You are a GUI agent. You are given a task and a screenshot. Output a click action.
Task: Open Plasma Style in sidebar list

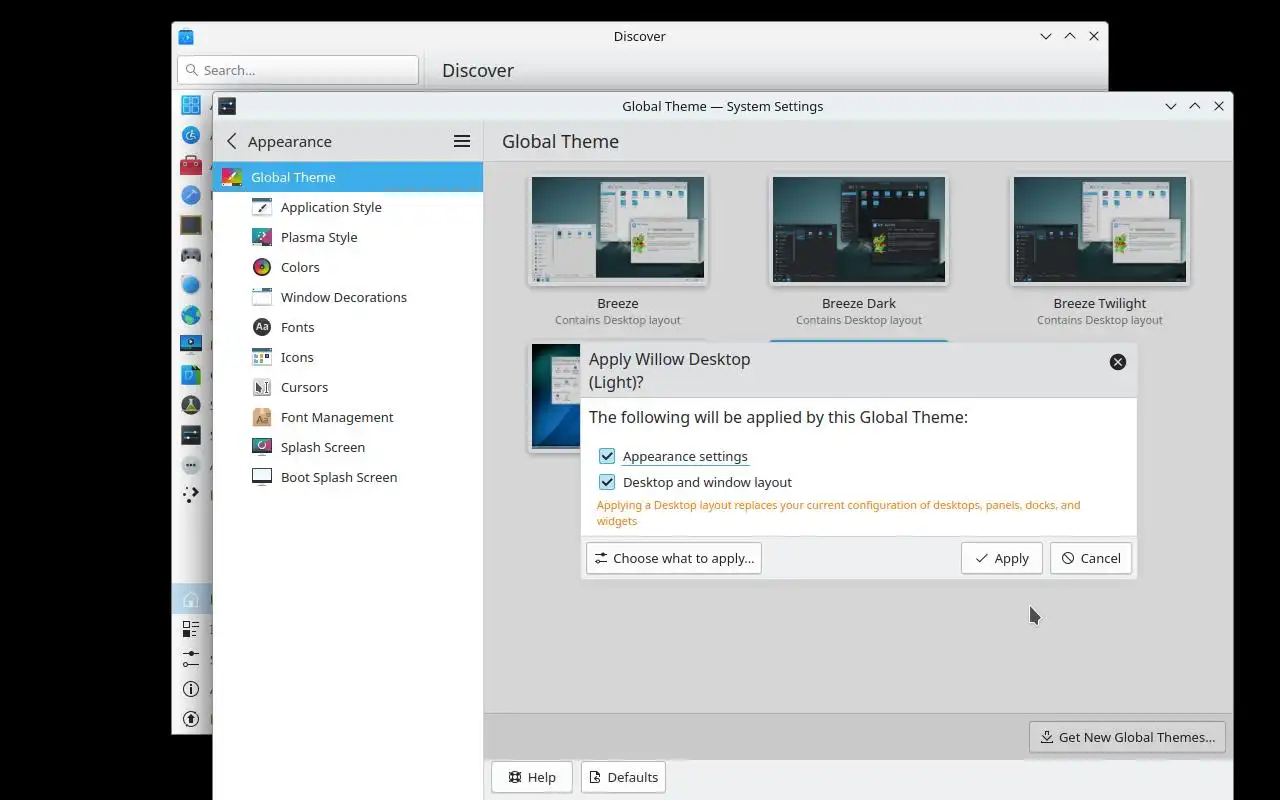(x=347, y=237)
